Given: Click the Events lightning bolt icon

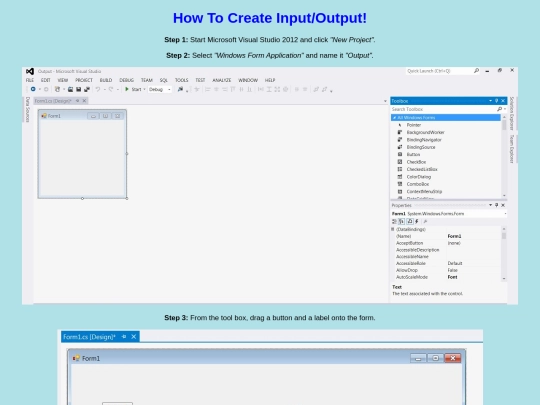Looking at the screenshot, I should [417, 221].
